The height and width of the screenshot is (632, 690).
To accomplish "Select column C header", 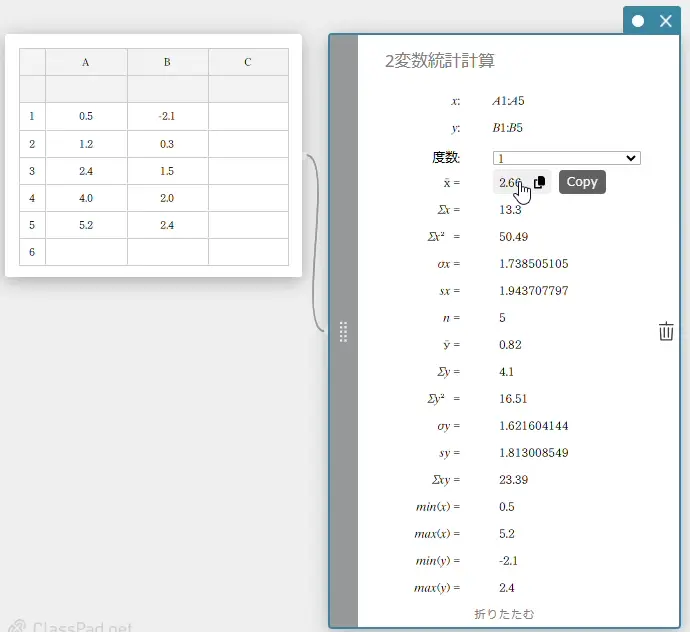I will (248, 62).
